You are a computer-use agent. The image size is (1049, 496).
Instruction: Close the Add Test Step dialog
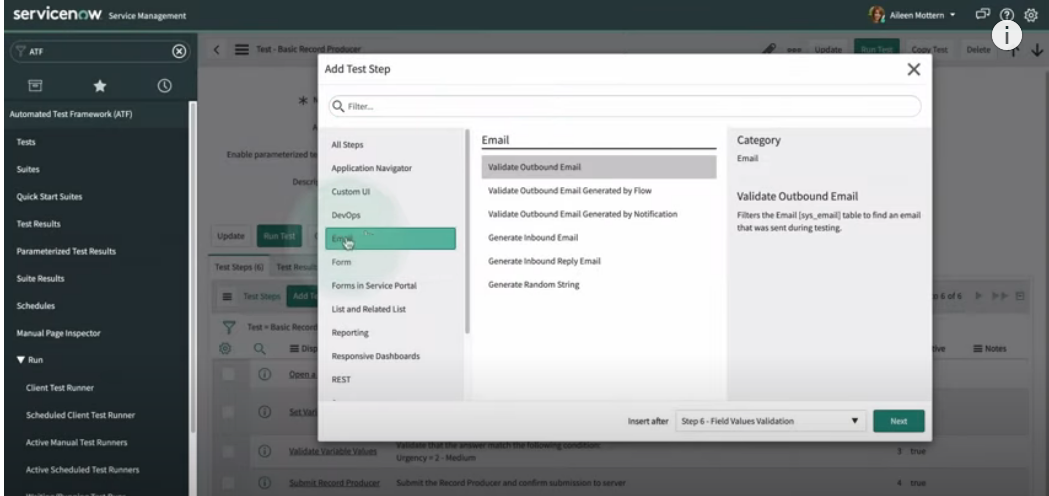pos(913,69)
